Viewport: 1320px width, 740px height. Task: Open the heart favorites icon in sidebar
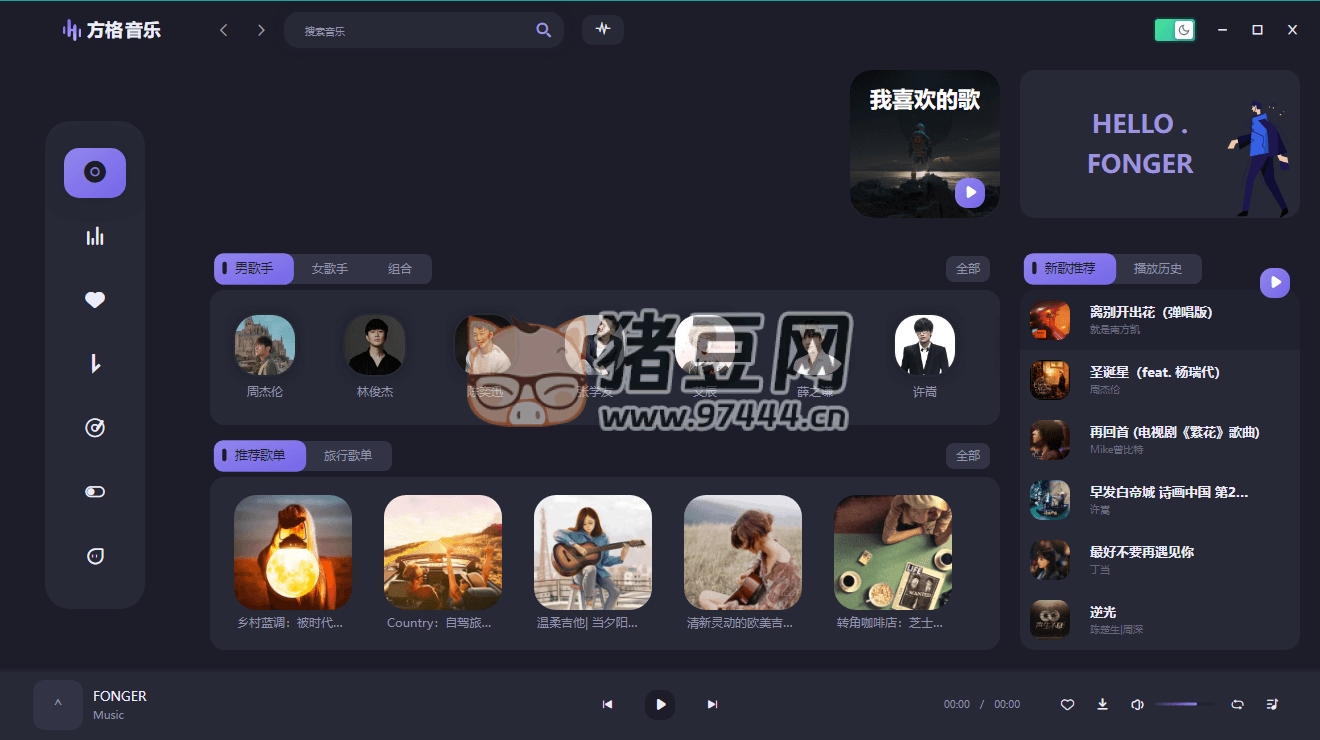[x=95, y=300]
